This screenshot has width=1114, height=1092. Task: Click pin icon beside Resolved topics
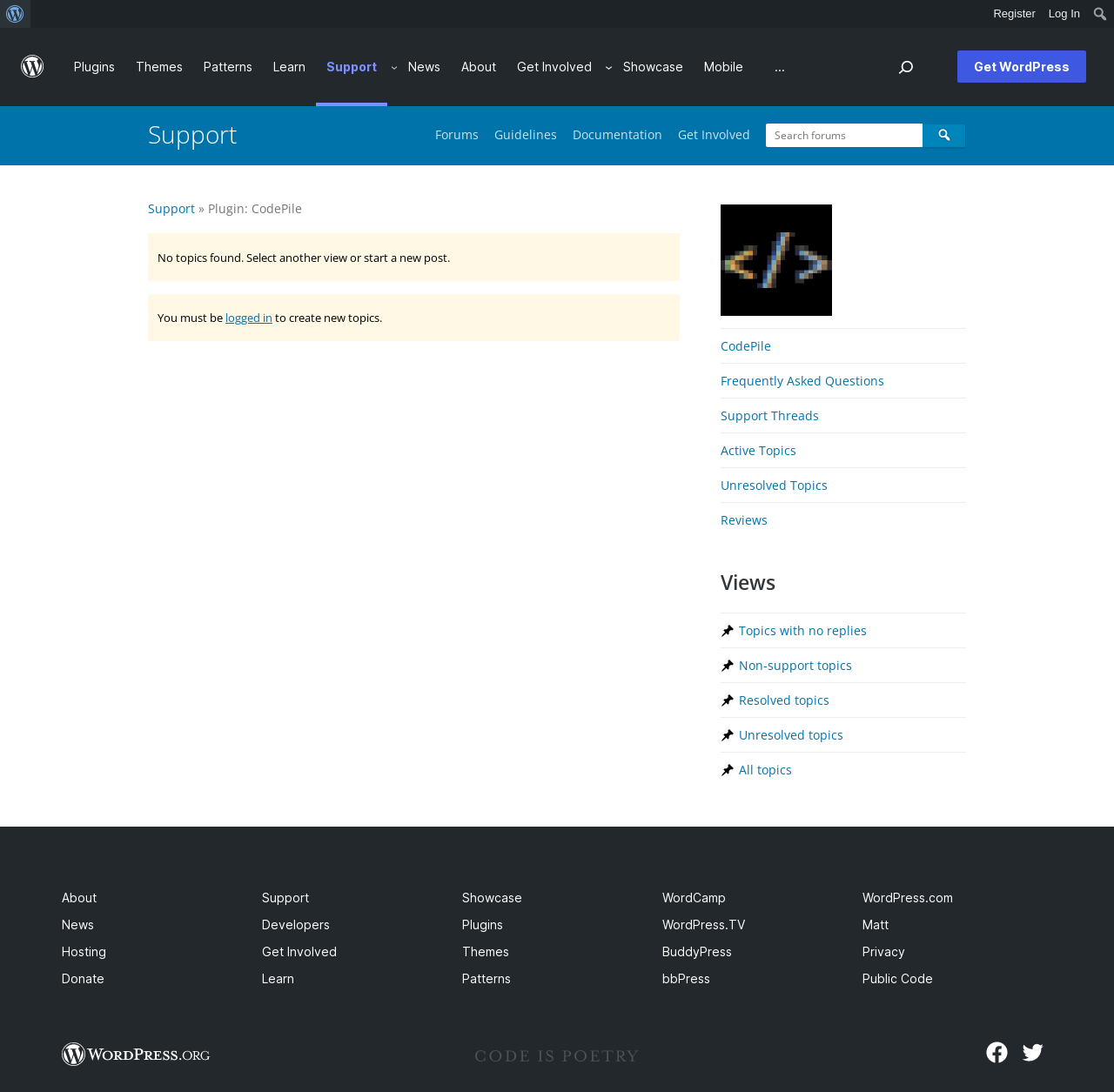tap(728, 700)
